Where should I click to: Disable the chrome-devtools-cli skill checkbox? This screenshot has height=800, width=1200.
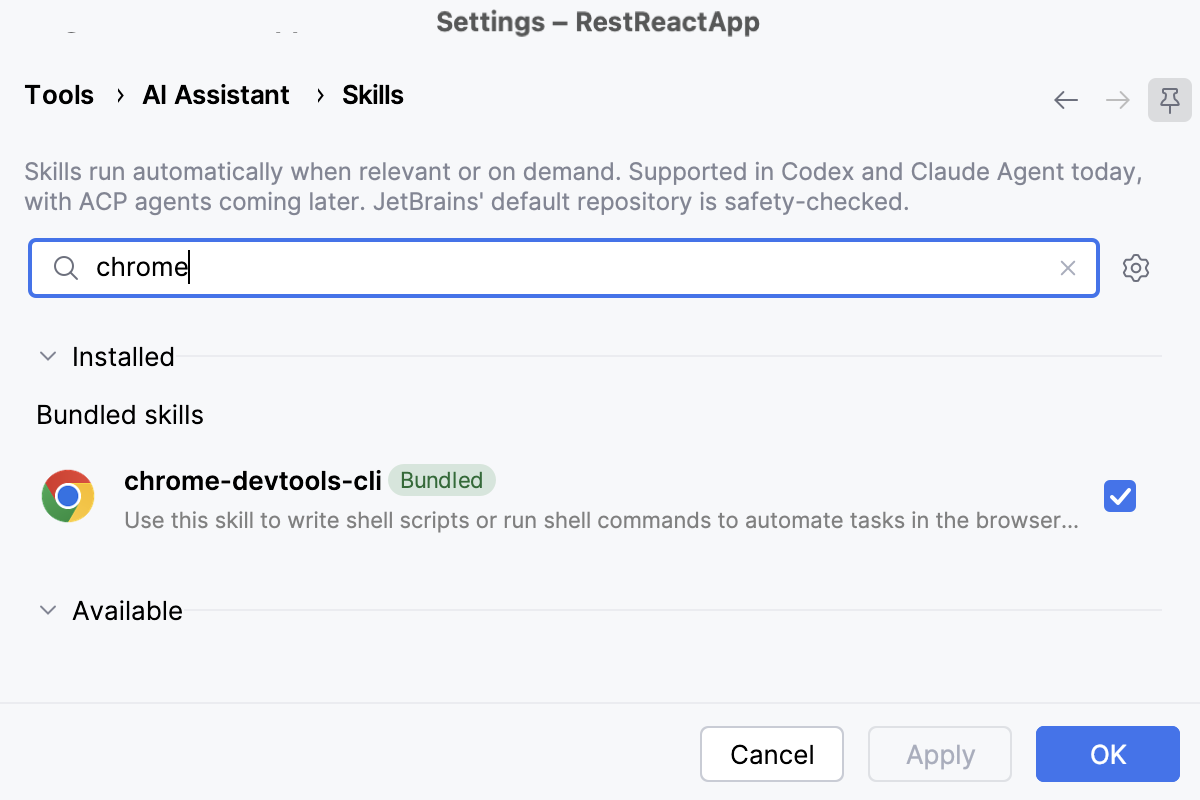click(x=1119, y=496)
